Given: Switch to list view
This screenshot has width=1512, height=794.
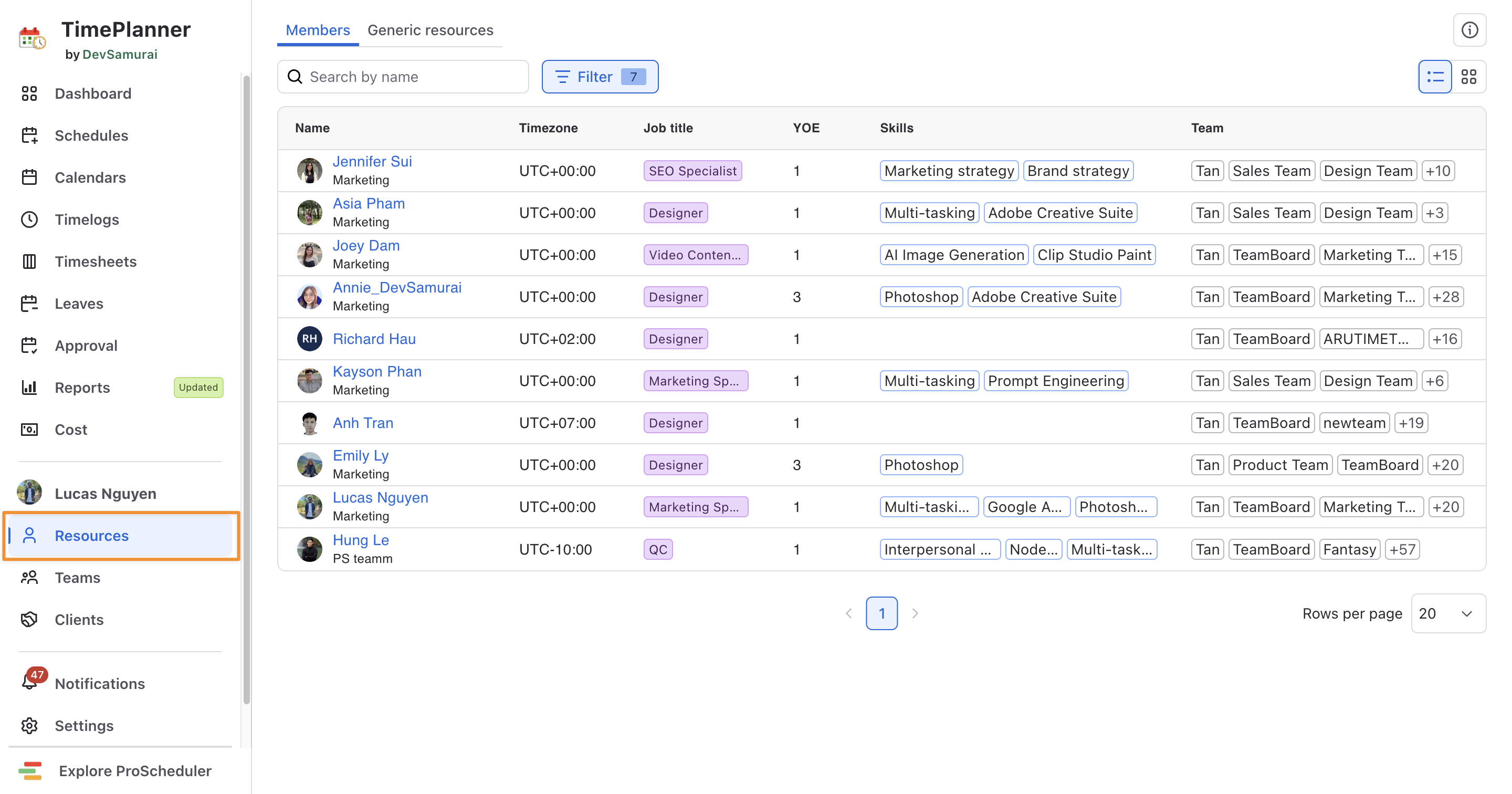Looking at the screenshot, I should [x=1435, y=77].
